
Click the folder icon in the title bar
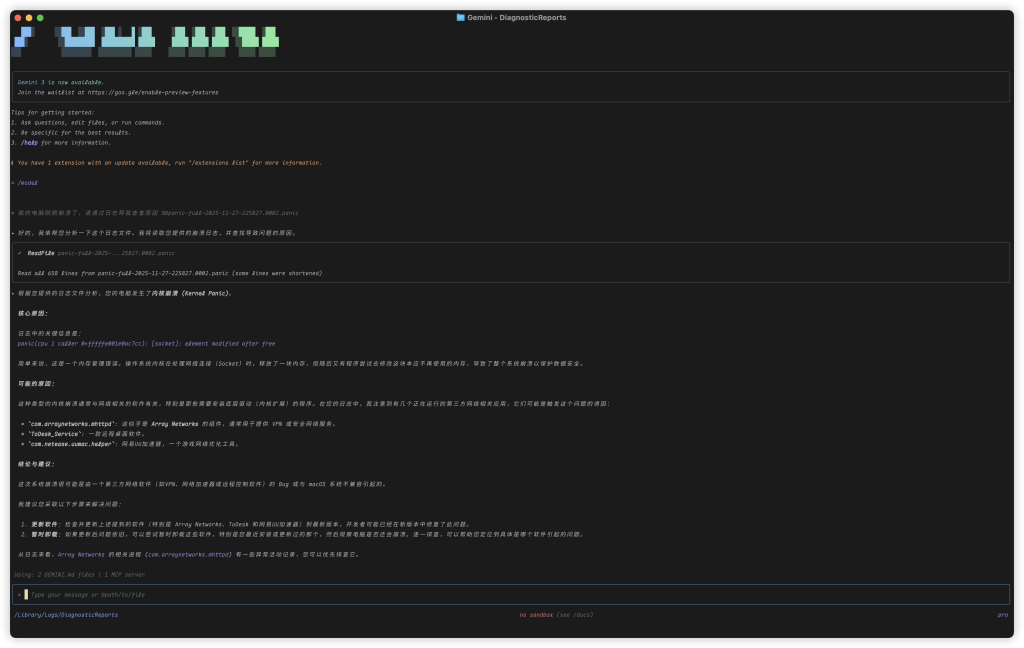click(x=460, y=17)
